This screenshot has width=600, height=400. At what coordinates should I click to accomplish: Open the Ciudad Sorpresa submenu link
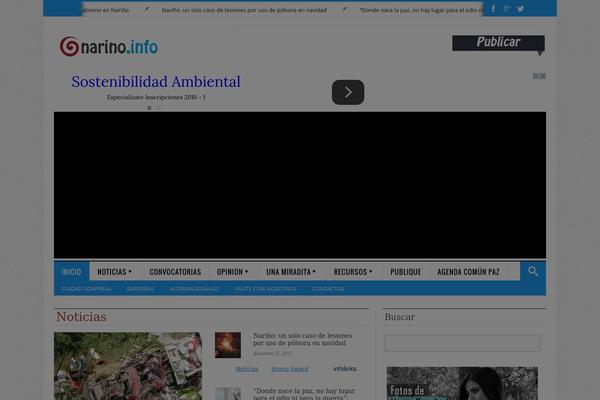(86, 289)
